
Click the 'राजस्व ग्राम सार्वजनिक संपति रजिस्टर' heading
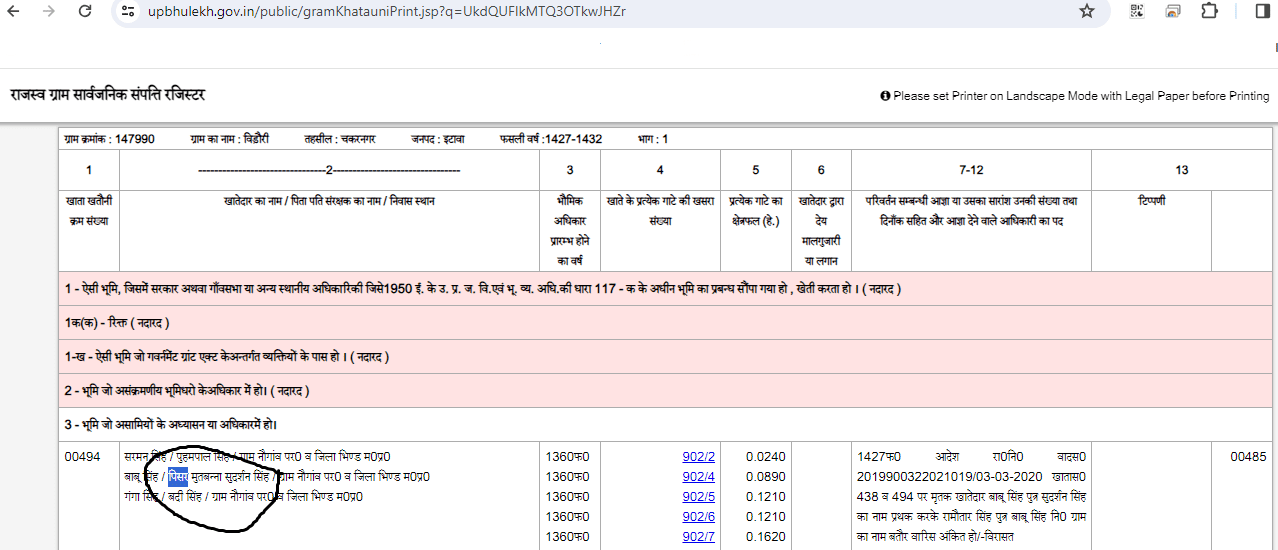pyautogui.click(x=108, y=95)
